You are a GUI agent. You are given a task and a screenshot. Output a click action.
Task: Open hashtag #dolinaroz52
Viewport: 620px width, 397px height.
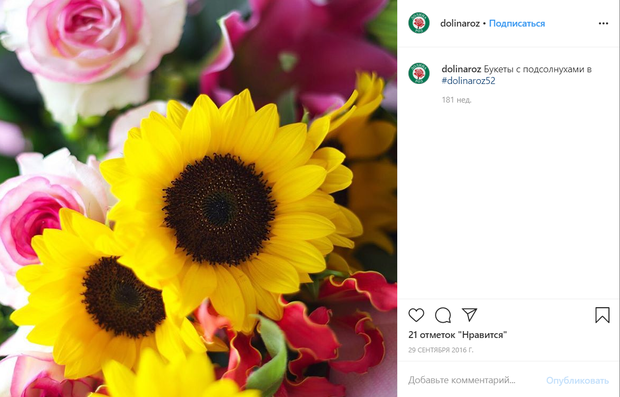[468, 81]
